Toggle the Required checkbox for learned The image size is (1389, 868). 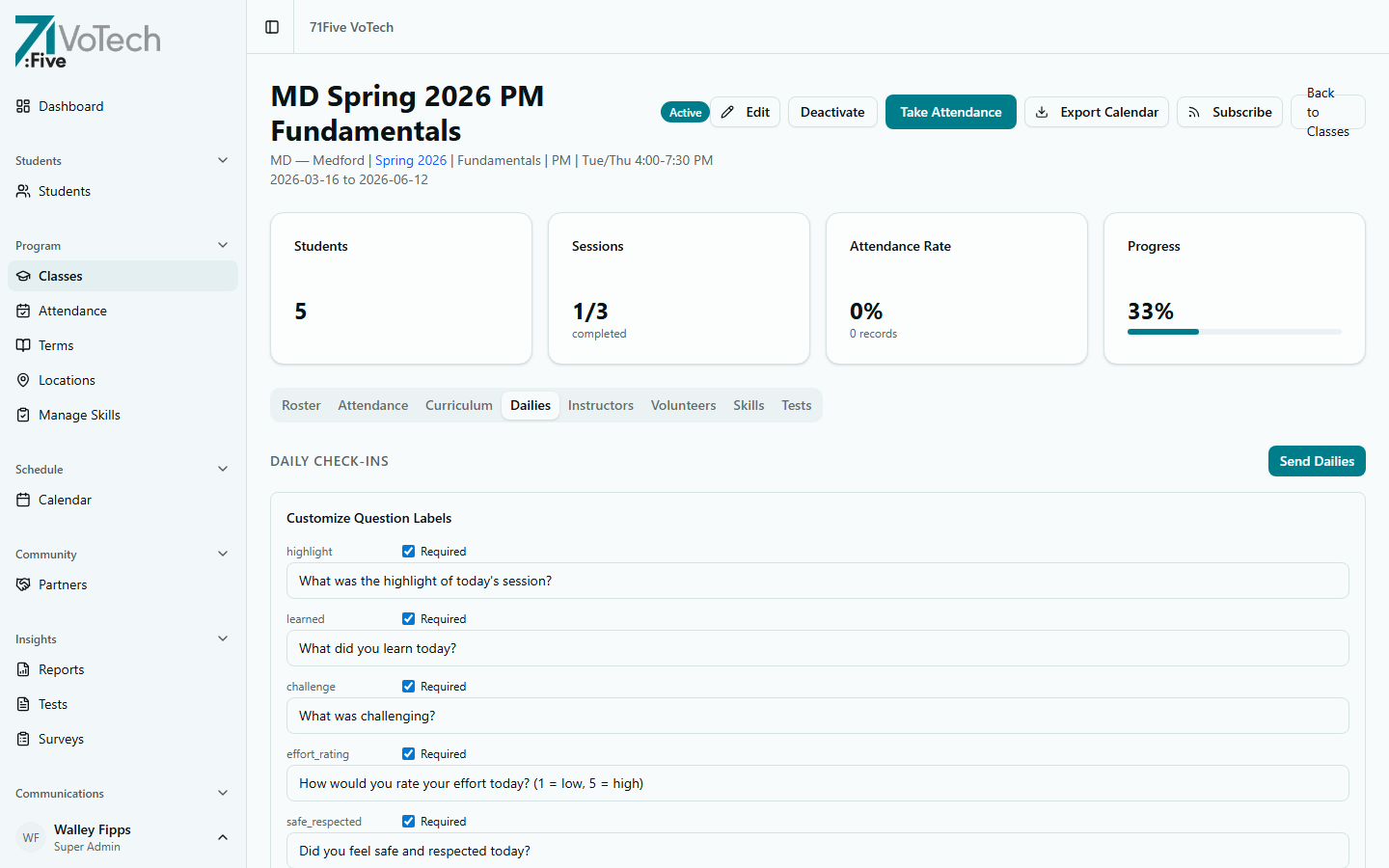click(x=408, y=618)
